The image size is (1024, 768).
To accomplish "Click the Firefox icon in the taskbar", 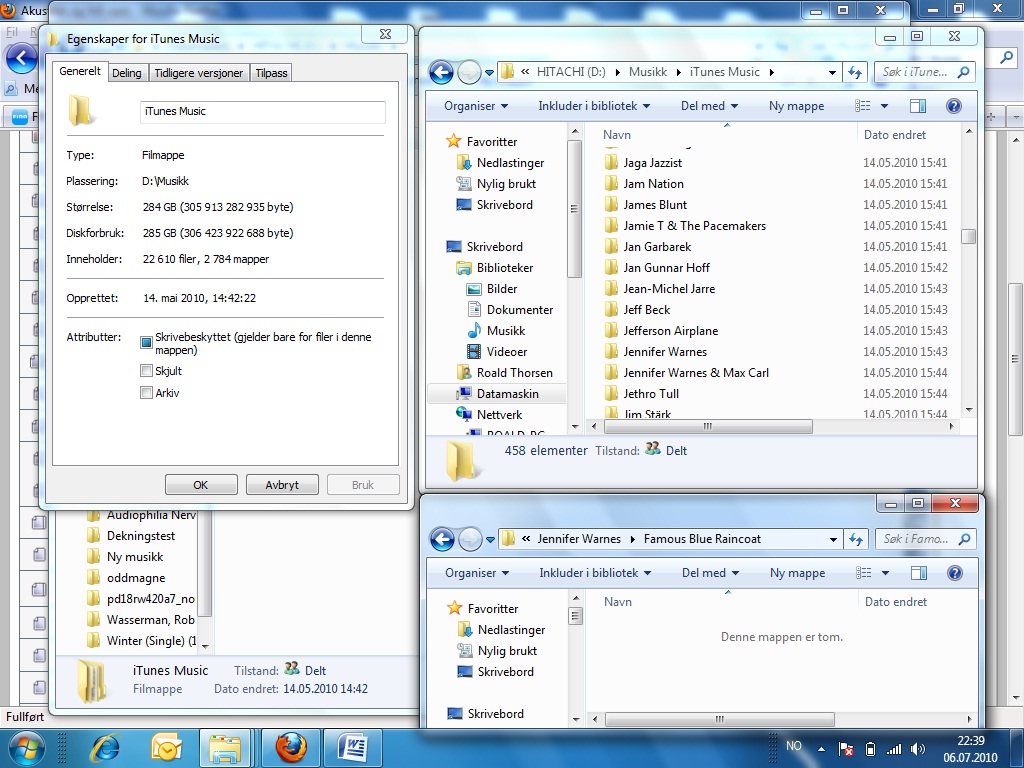I will pyautogui.click(x=290, y=747).
